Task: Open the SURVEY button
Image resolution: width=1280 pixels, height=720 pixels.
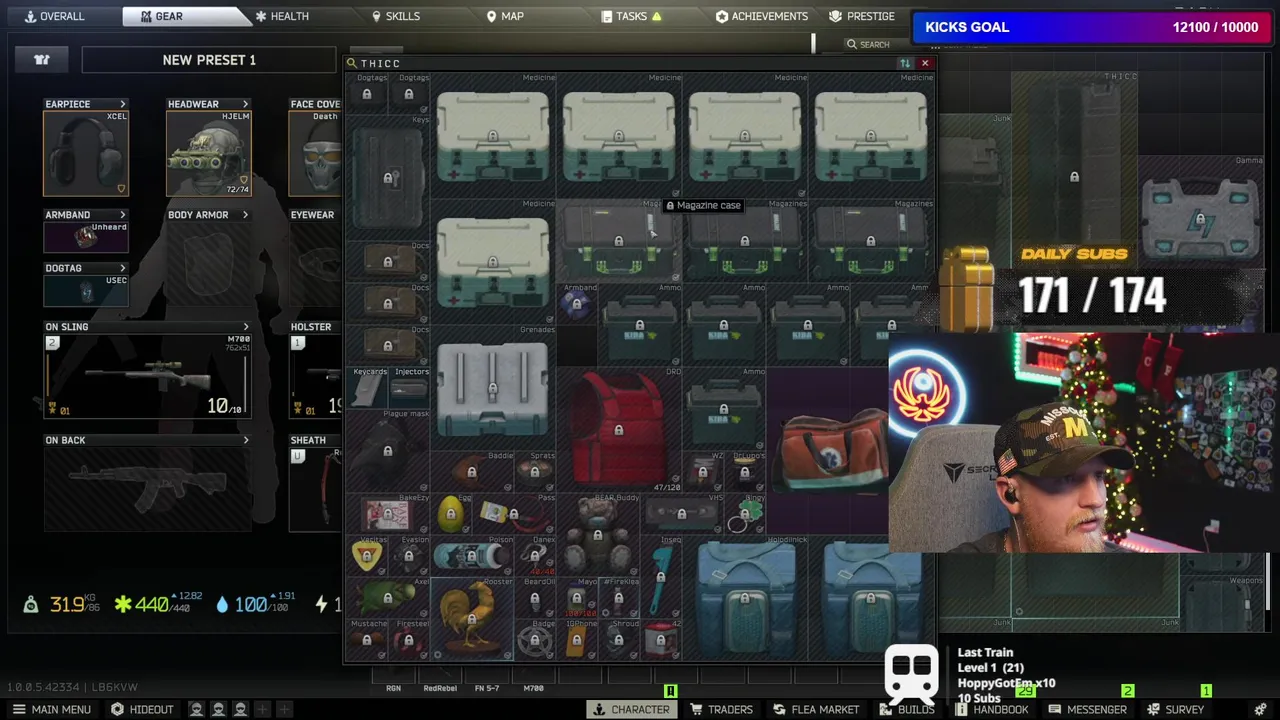Action: [1177, 709]
